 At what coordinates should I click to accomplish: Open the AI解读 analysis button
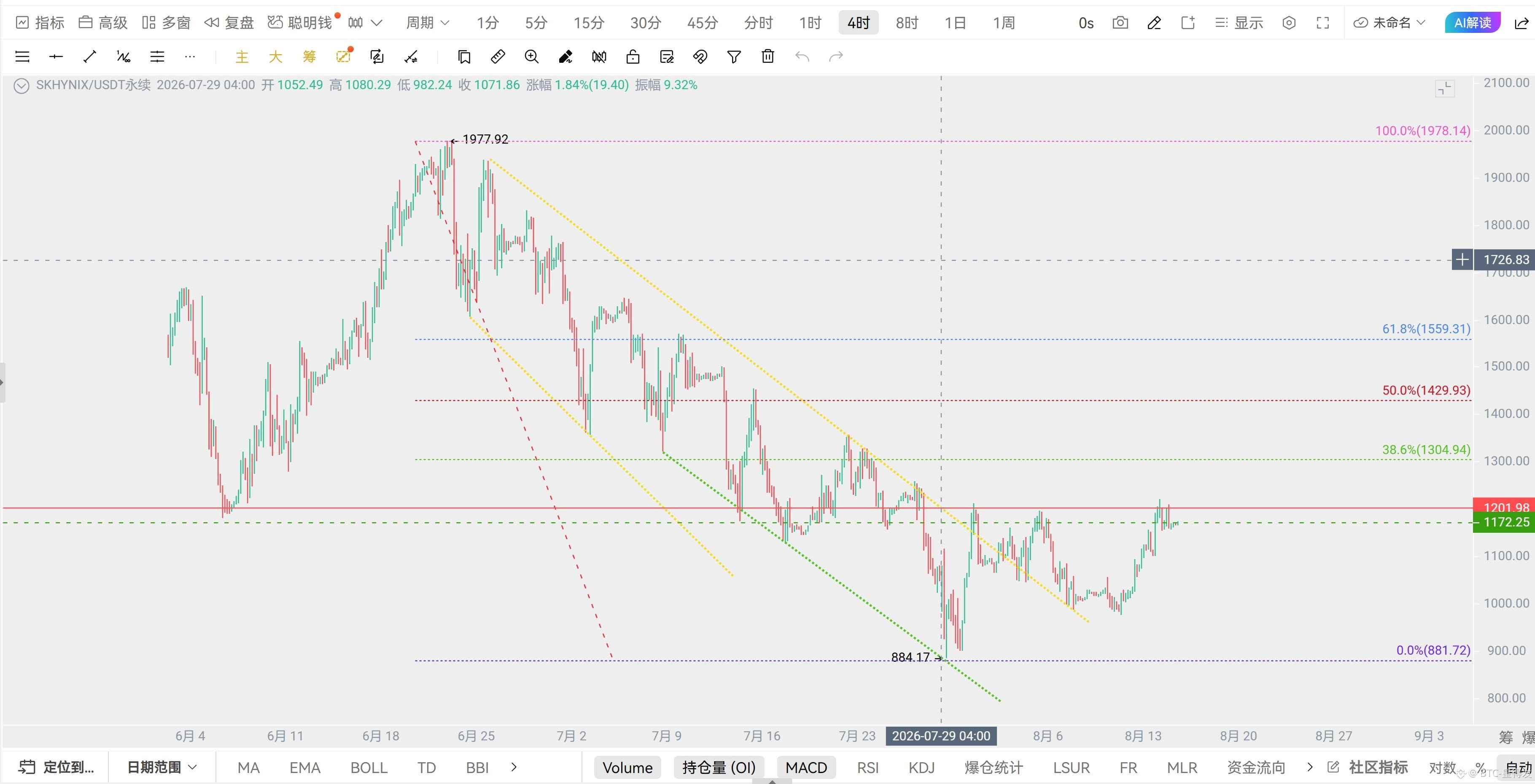(x=1473, y=23)
